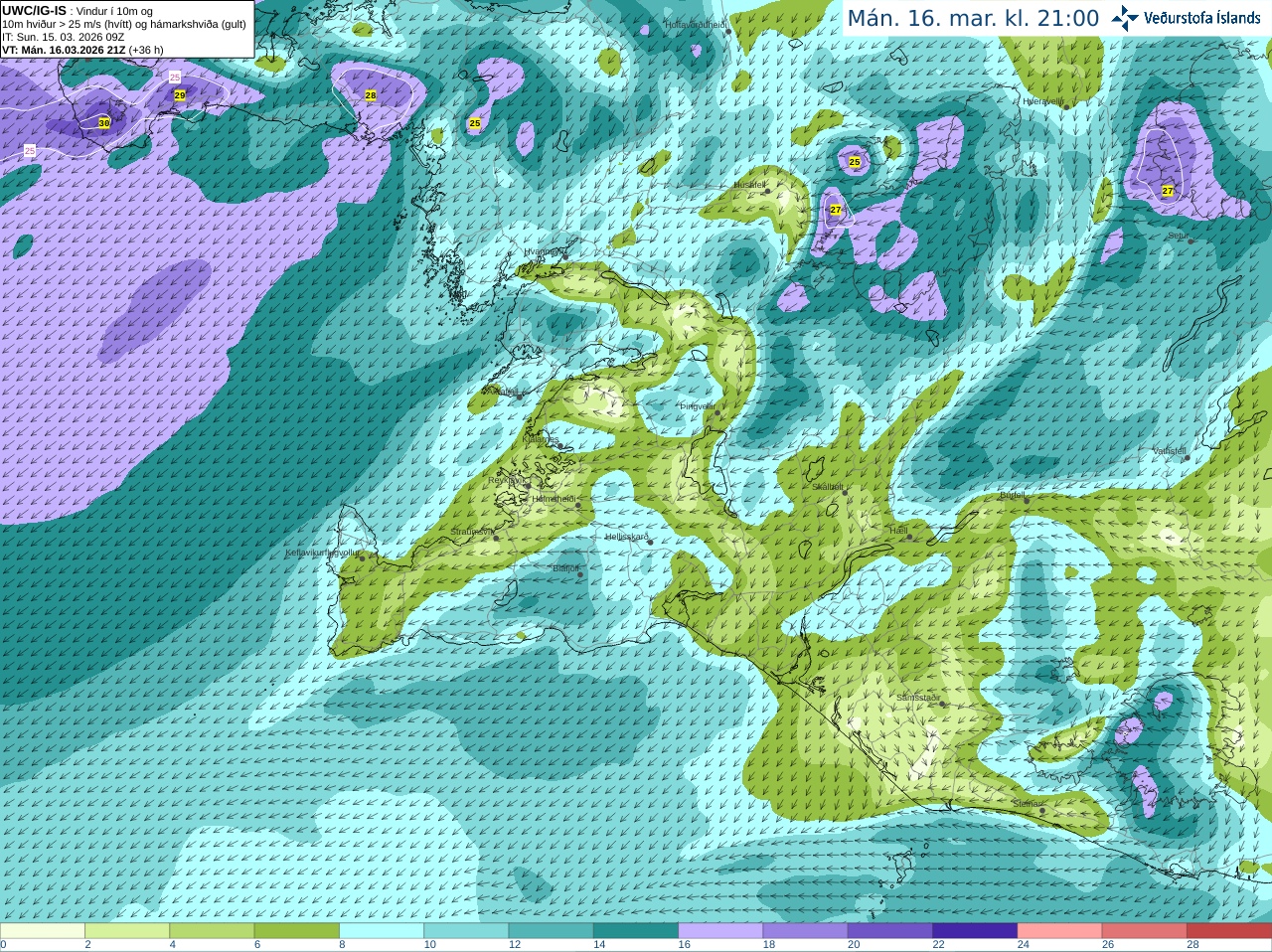The height and width of the screenshot is (952, 1272).
Task: Select the Hólmsheiði station
Action: (577, 505)
